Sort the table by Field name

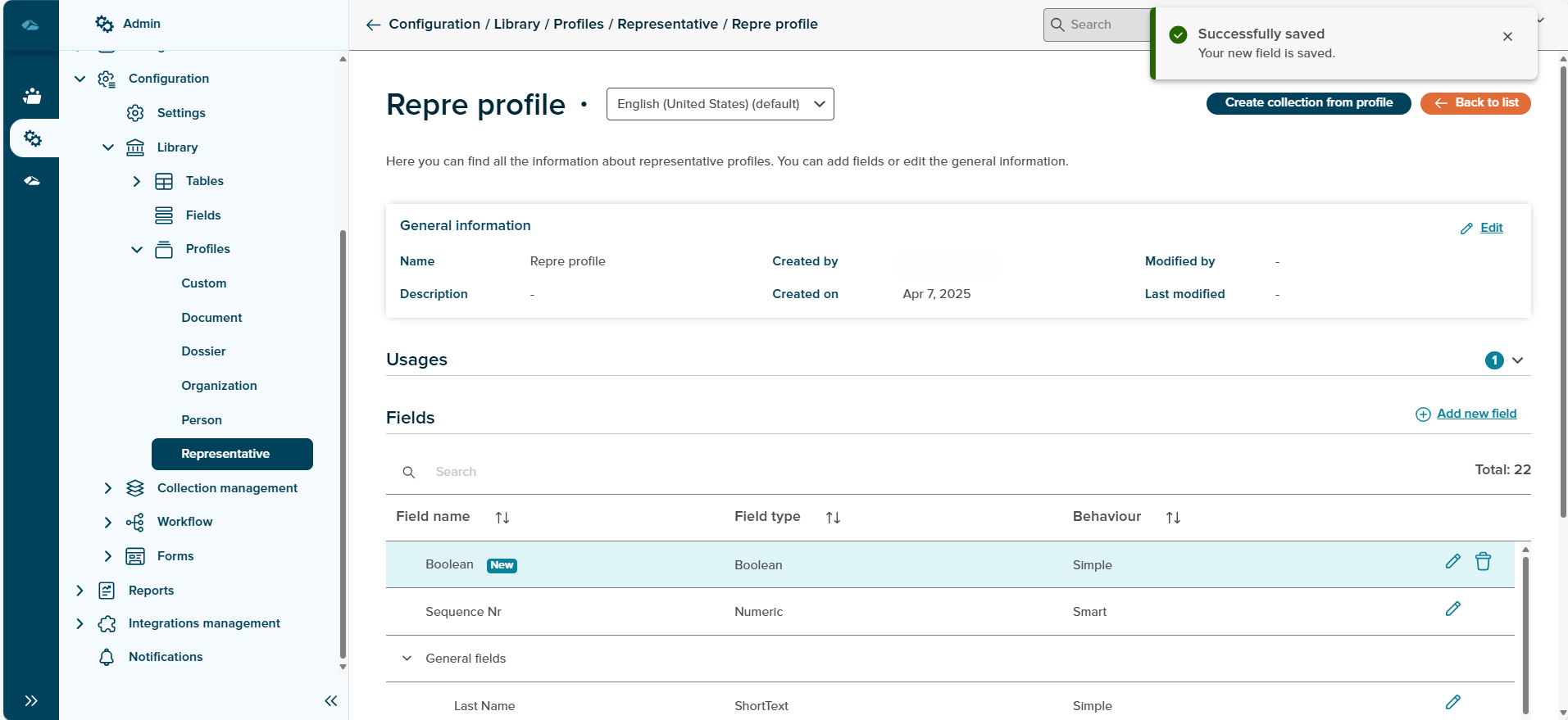tap(502, 518)
